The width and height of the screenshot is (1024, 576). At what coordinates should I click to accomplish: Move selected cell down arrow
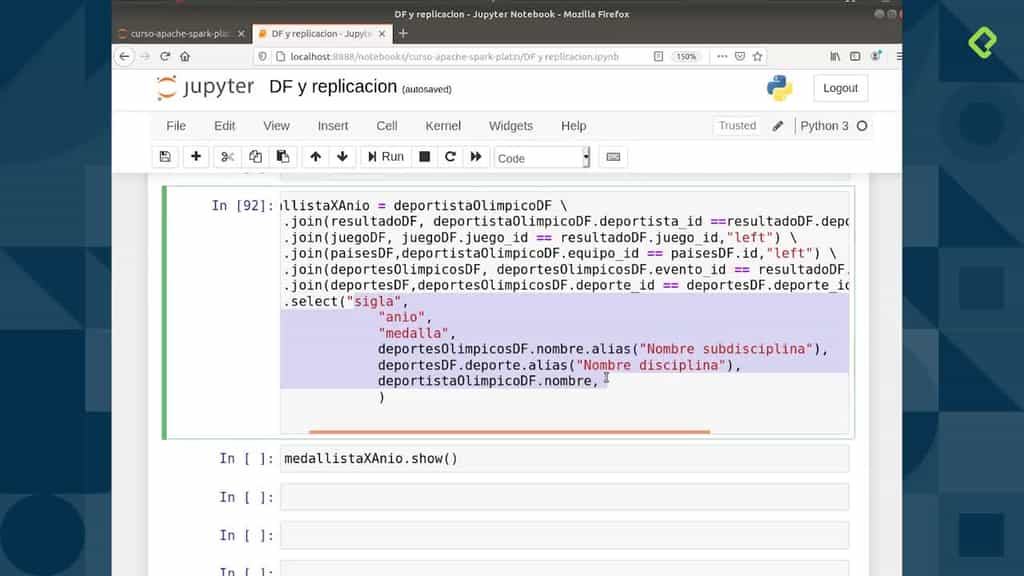(x=342, y=157)
